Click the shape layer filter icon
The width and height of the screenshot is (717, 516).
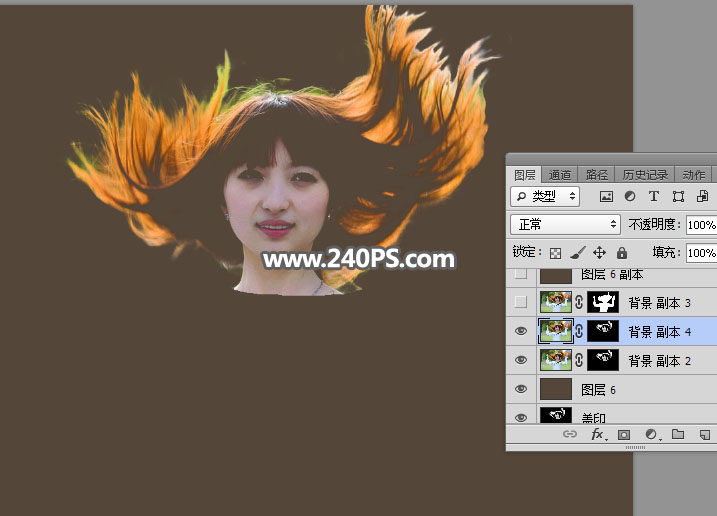click(678, 196)
